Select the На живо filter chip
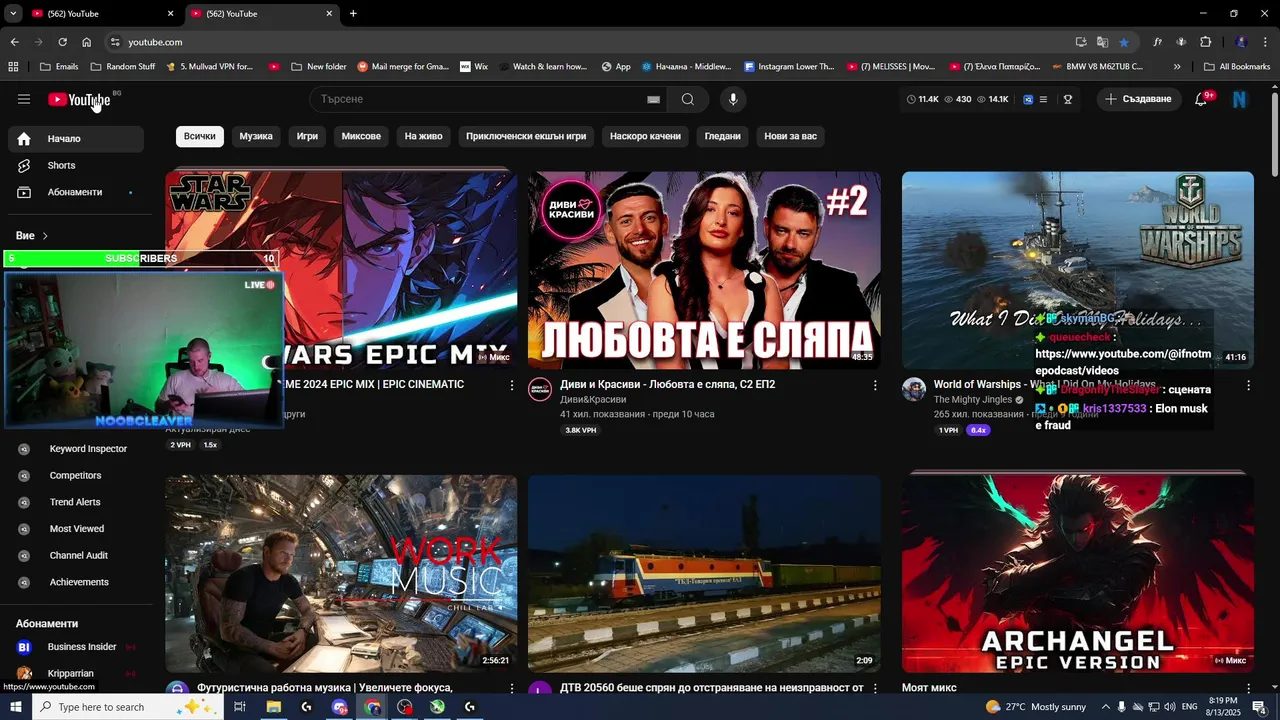The height and width of the screenshot is (720, 1280). 424,136
